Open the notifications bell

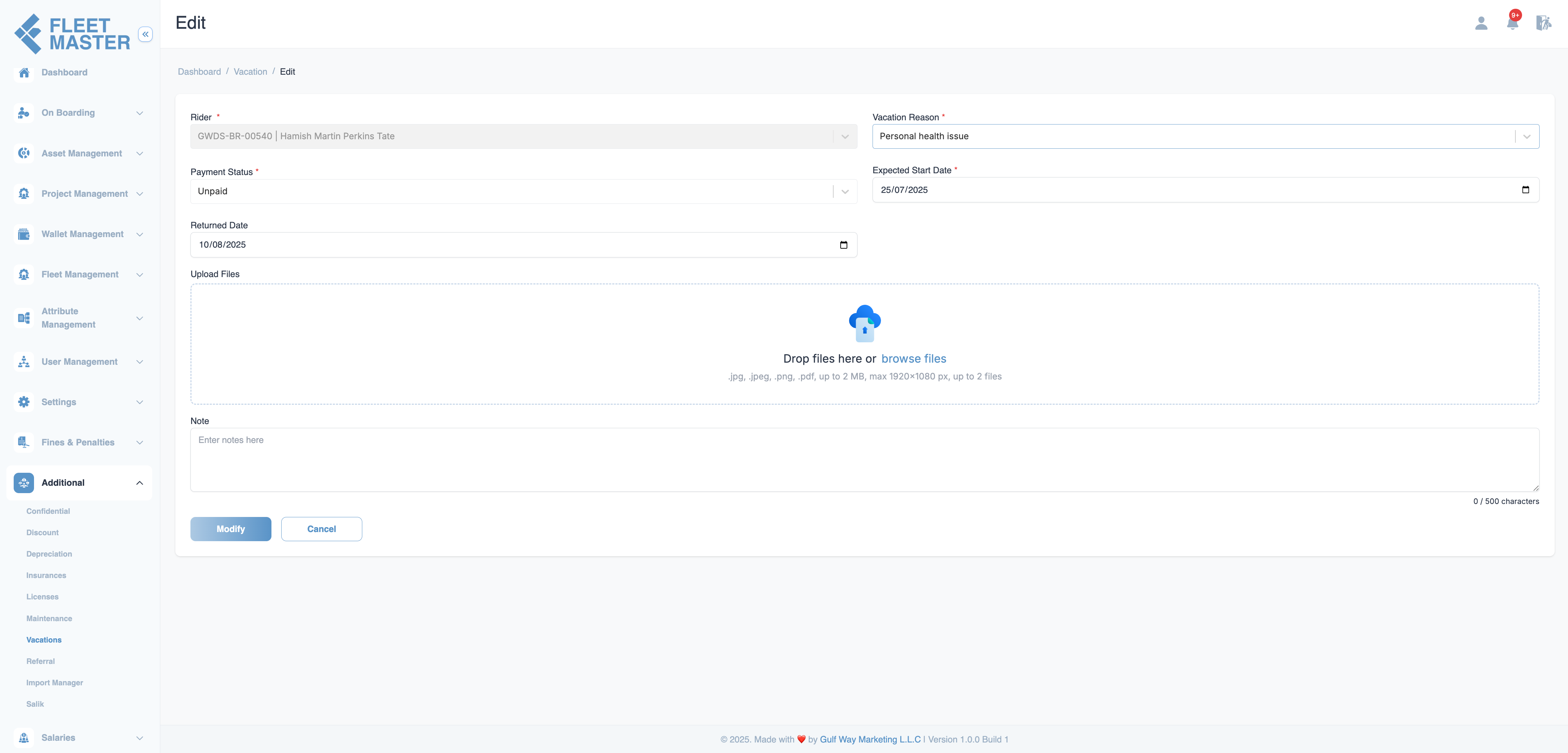point(1512,23)
